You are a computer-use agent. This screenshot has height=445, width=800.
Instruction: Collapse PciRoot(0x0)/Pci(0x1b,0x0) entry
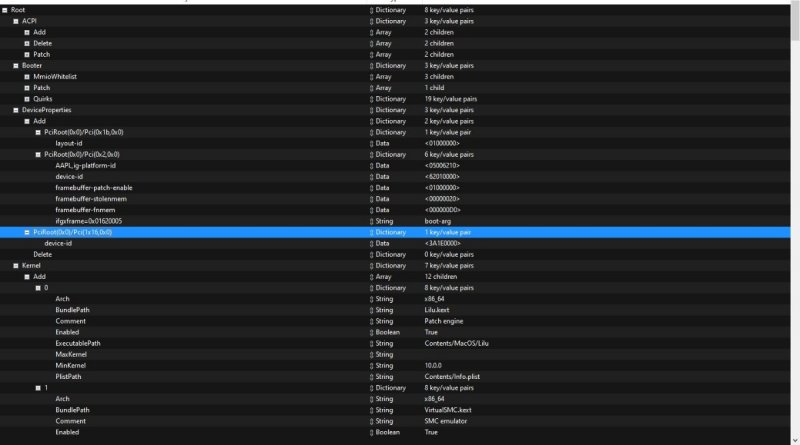[38, 132]
